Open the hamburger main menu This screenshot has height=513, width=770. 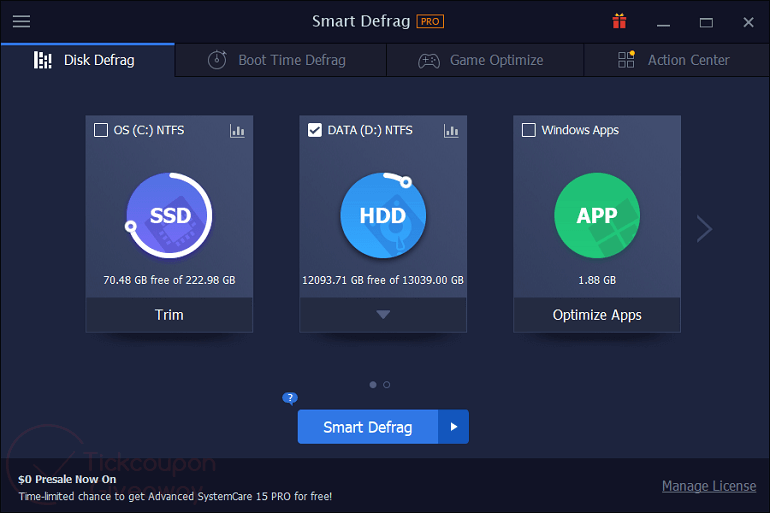click(21, 21)
